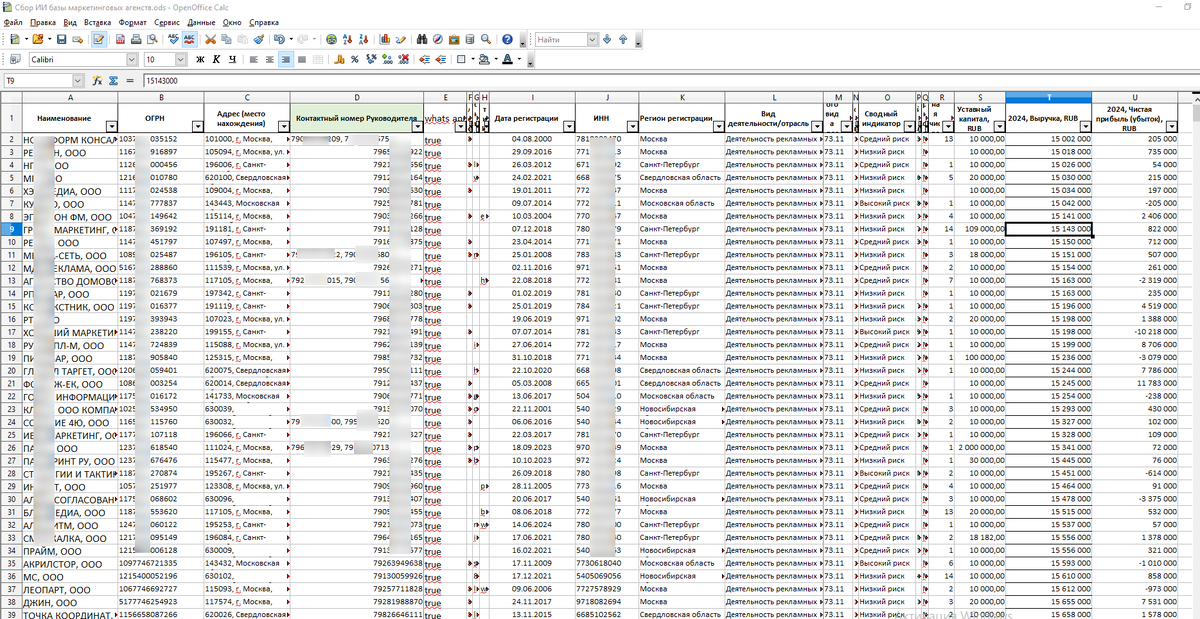Viewport: 1200px width, 619px height.
Task: Open the Формат menu
Action: [132, 21]
